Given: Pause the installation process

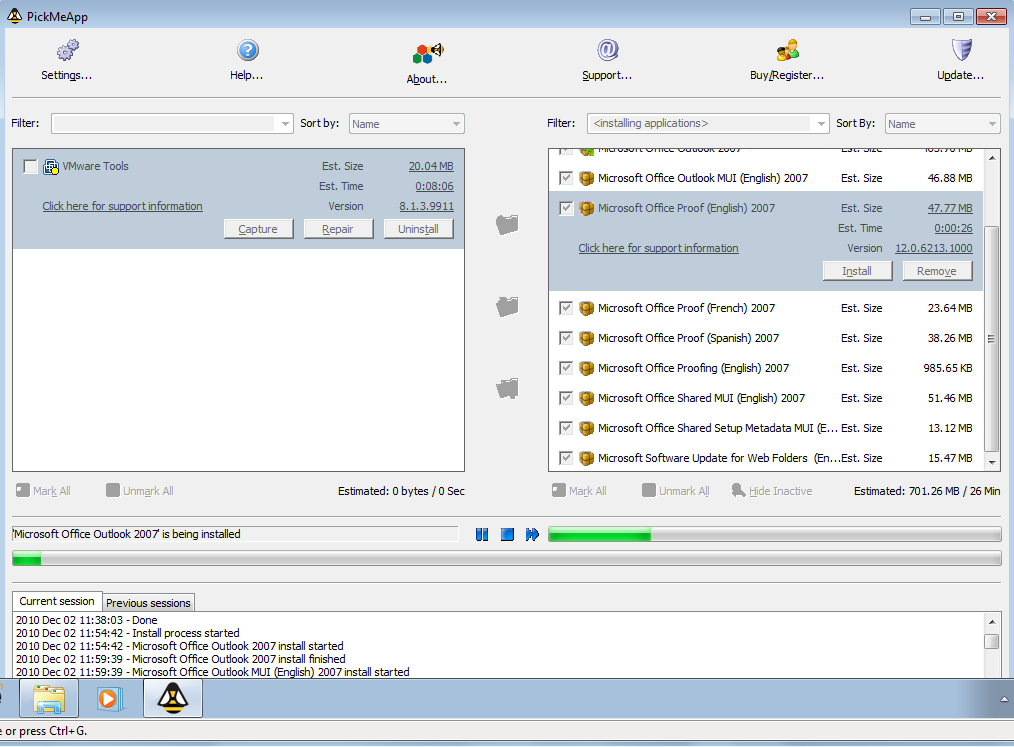Looking at the screenshot, I should click(482, 534).
